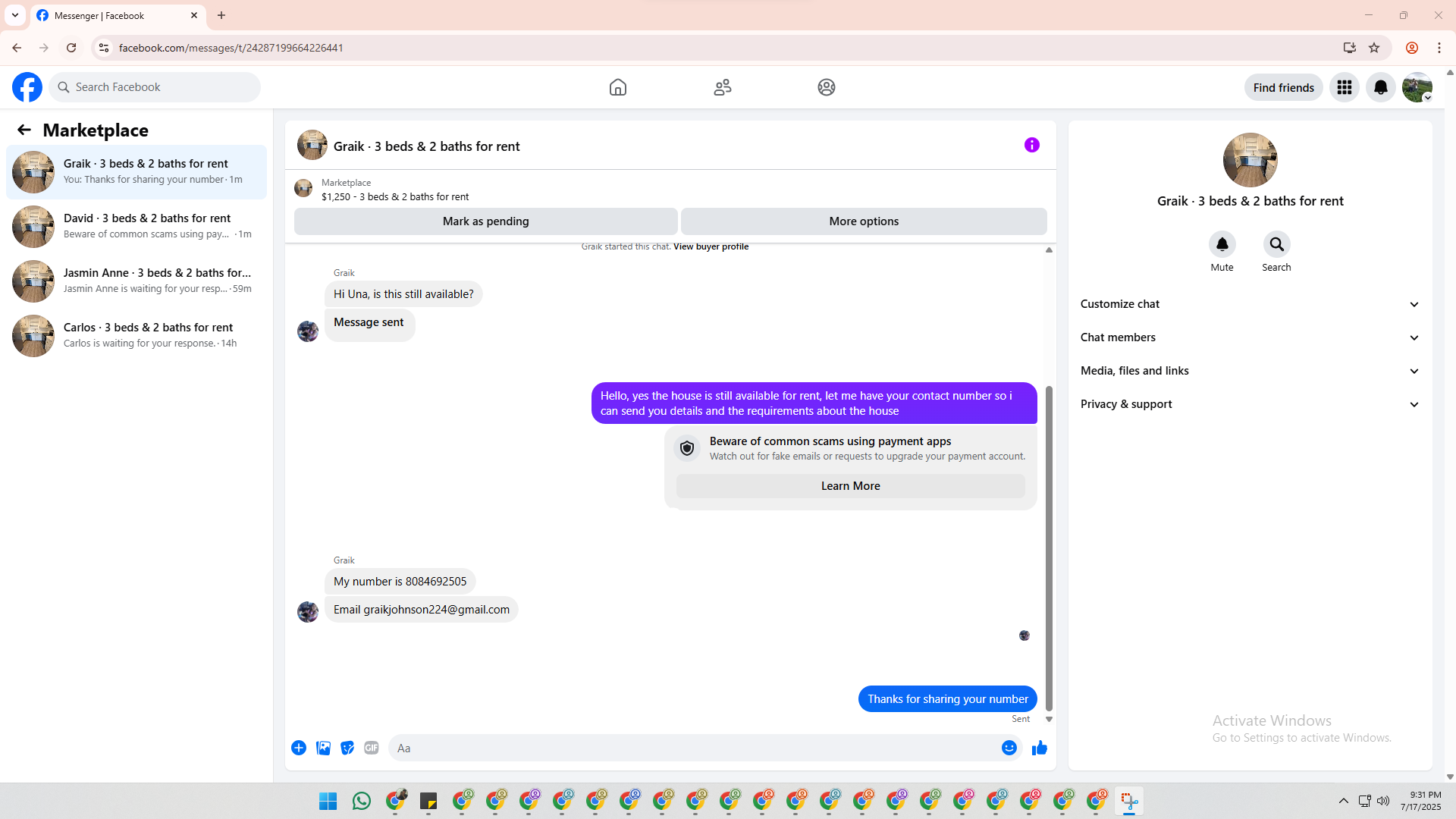Open Chrome's three-dot menu
The width and height of the screenshot is (1456, 819).
(1439, 48)
